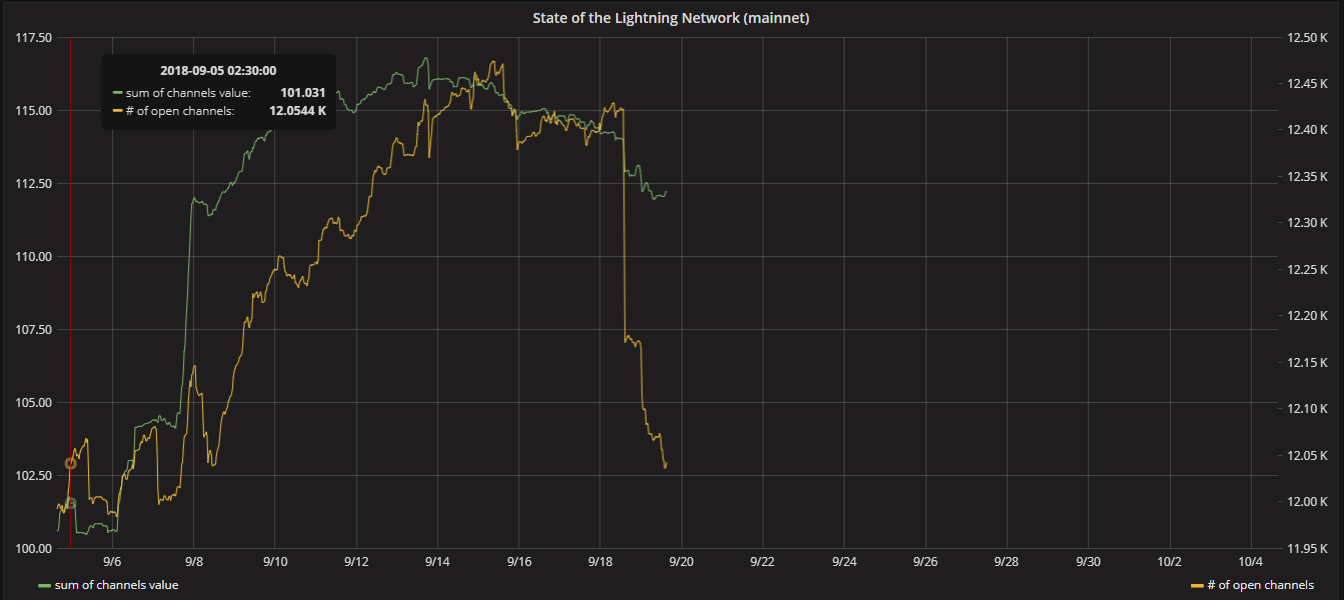Click the right axis value '12.30 K'
Image resolution: width=1344 pixels, height=600 pixels.
(x=1307, y=223)
